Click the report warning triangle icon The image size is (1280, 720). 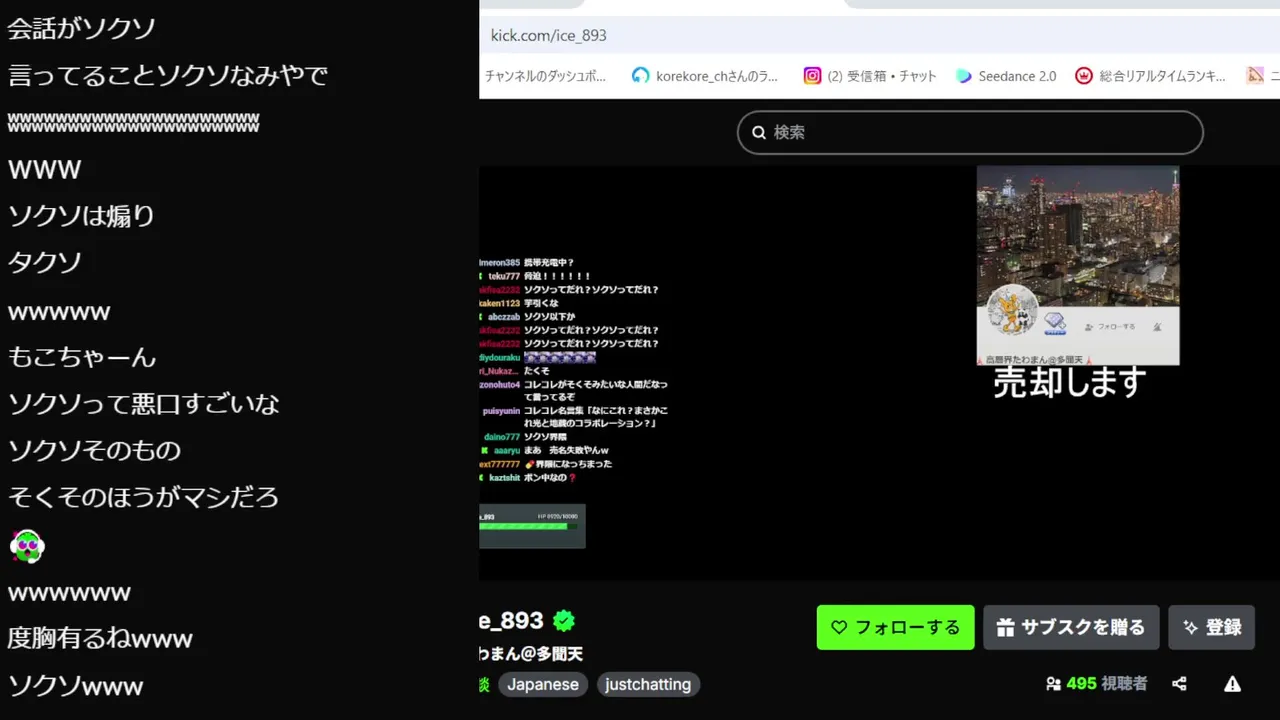pyautogui.click(x=1232, y=684)
